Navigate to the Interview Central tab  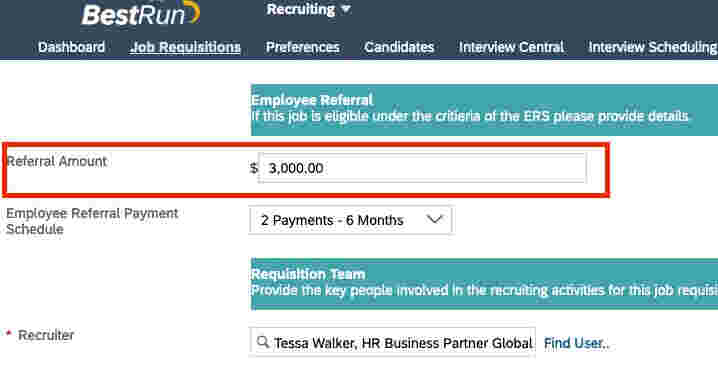pyautogui.click(x=511, y=47)
